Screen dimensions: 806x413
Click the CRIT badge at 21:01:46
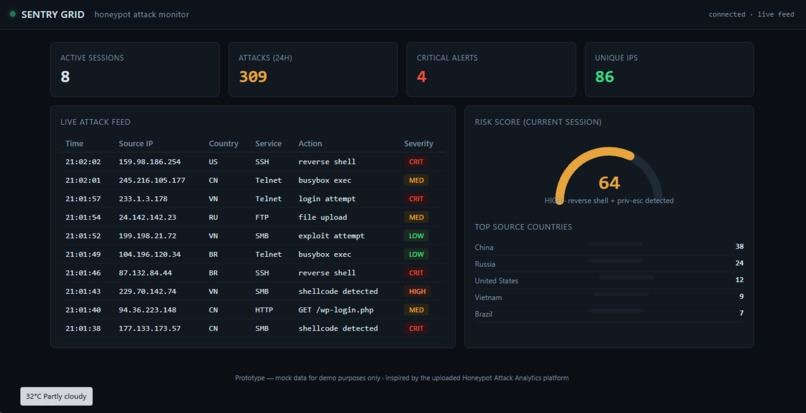click(416, 273)
